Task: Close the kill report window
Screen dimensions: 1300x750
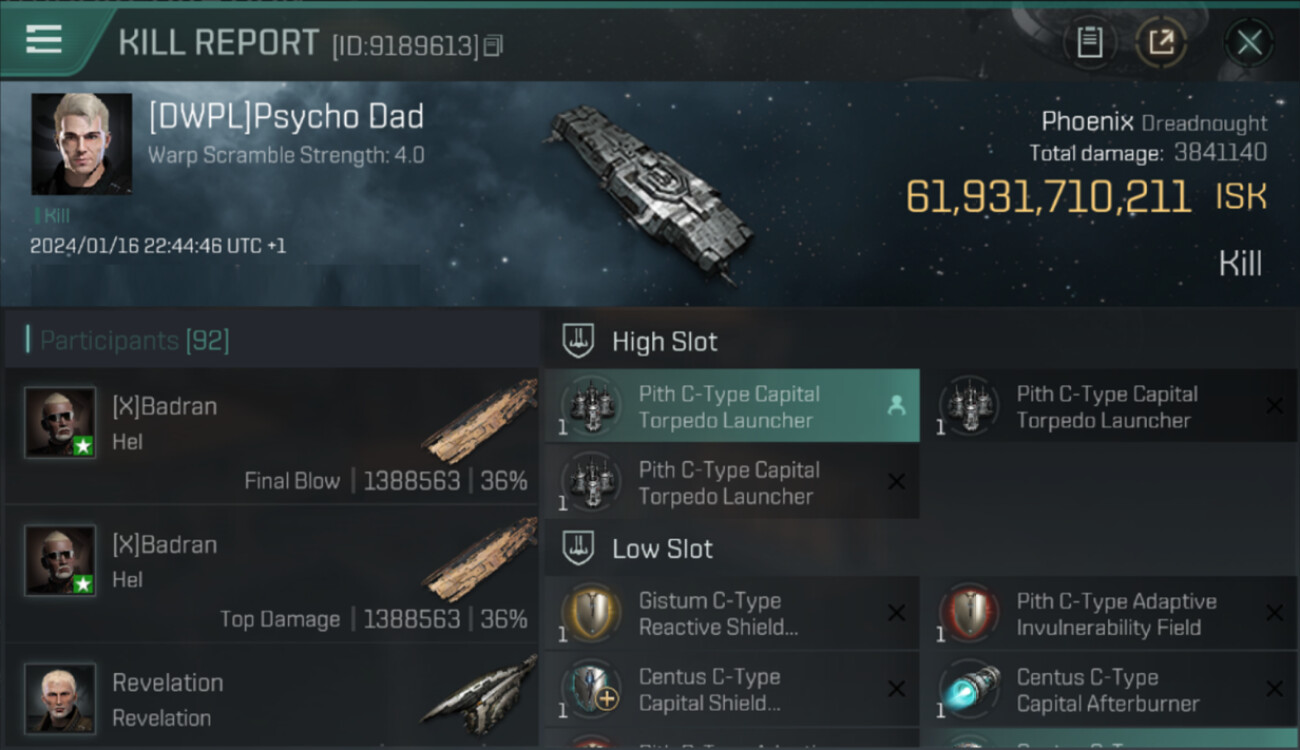Action: [1249, 42]
